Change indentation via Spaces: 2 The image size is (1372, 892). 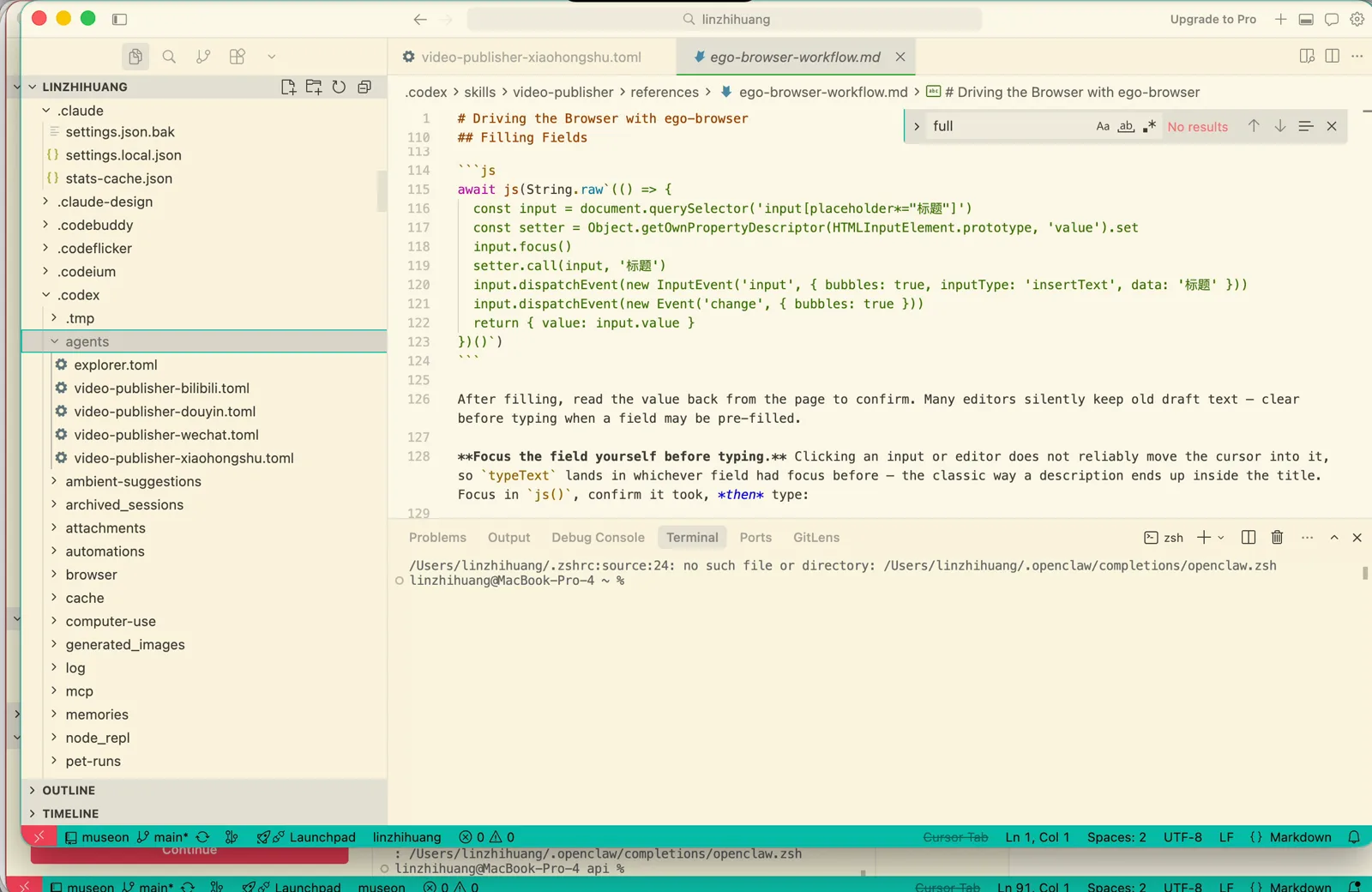(1116, 837)
